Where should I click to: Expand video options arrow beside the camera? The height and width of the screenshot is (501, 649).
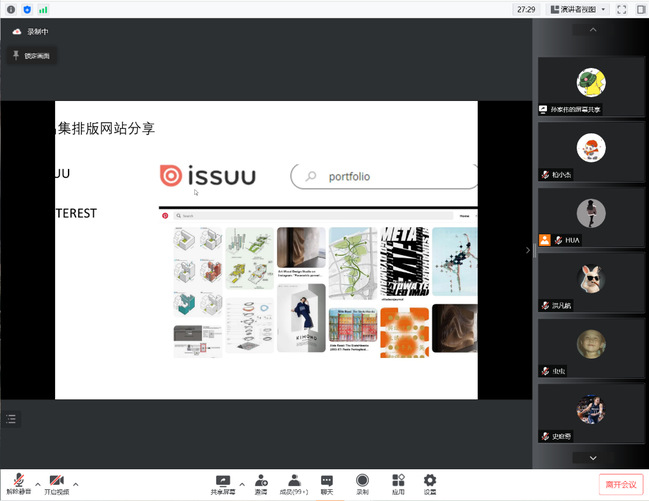point(76,484)
